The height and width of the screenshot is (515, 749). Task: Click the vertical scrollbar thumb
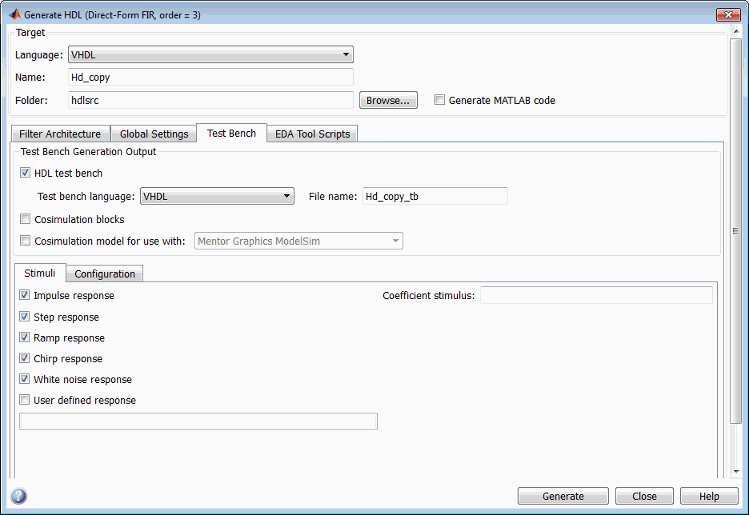point(736,231)
